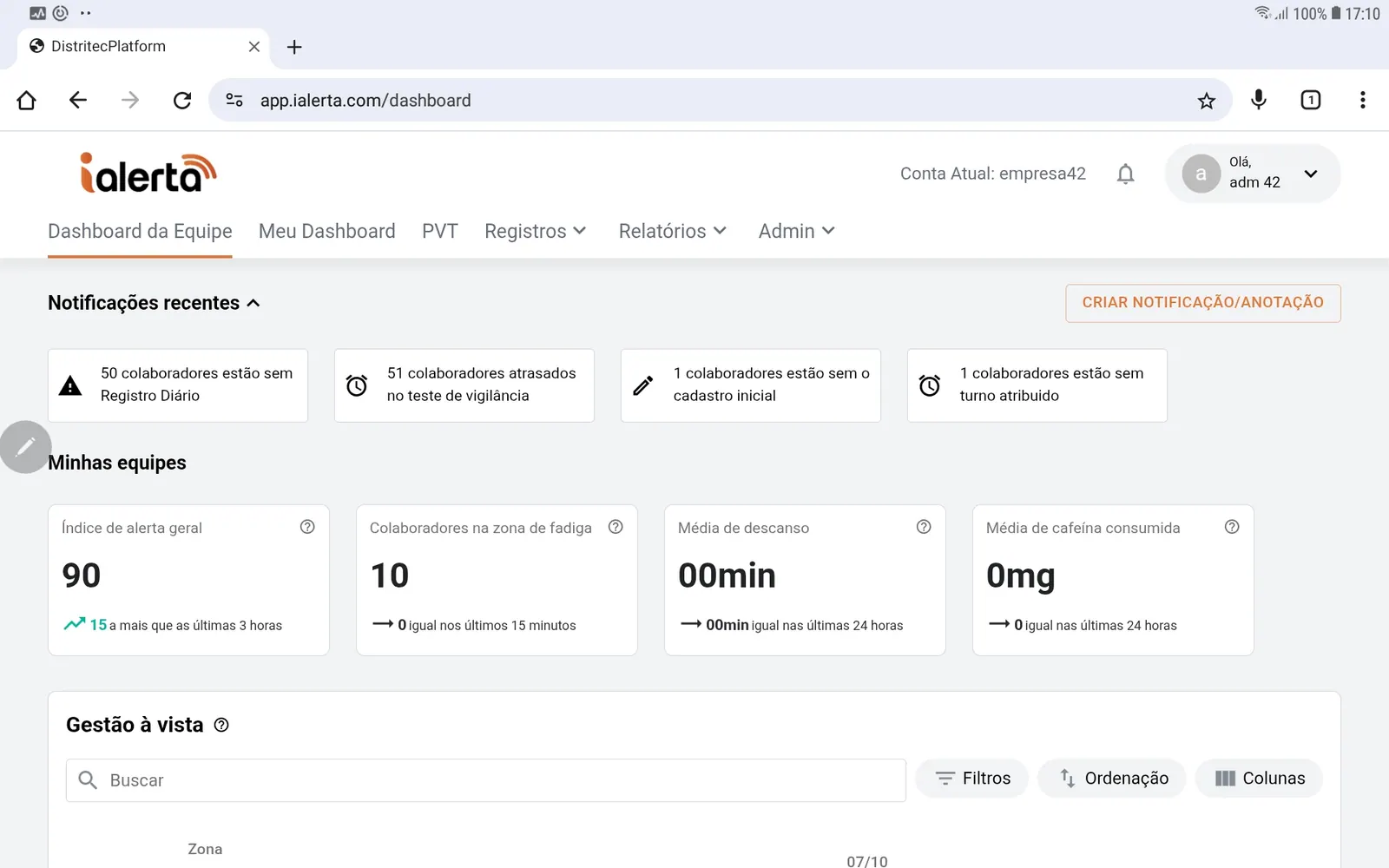1389x868 pixels.
Task: Click the 00min rest average value
Action: (x=727, y=575)
